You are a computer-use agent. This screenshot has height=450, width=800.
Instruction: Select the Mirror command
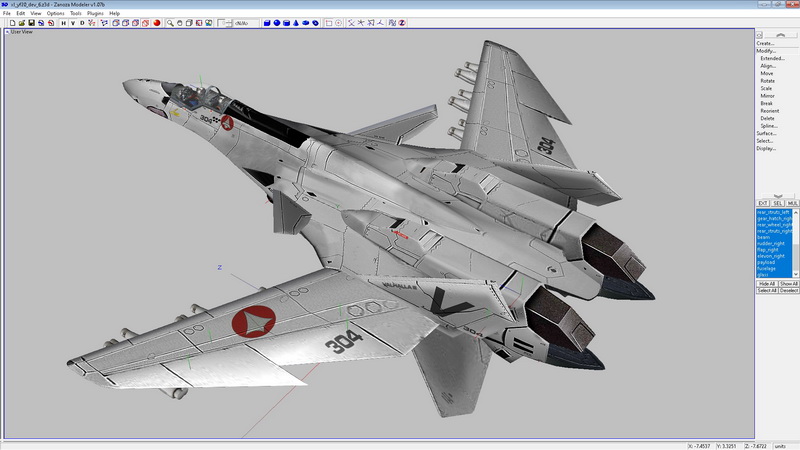767,96
